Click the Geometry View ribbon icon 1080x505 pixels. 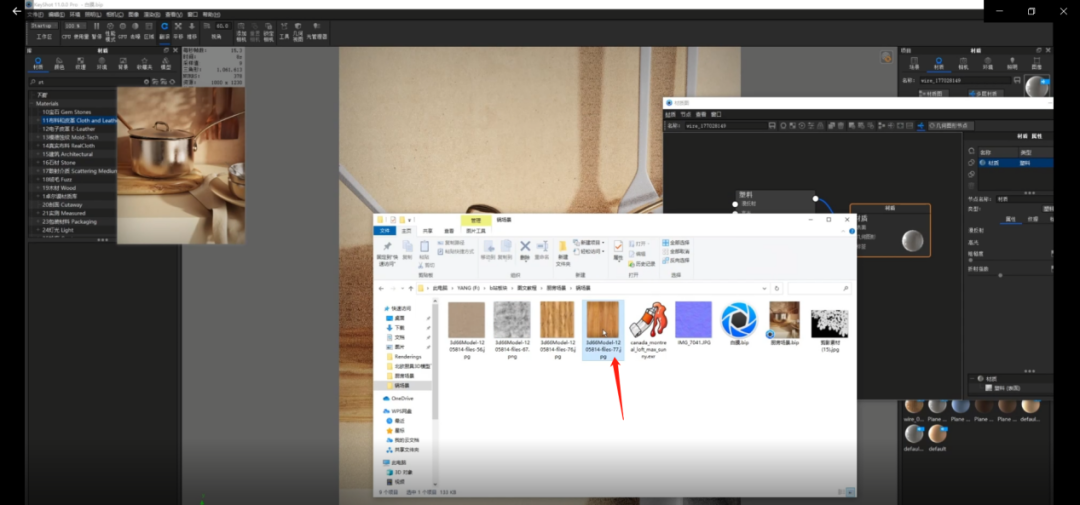pyautogui.click(x=298, y=31)
